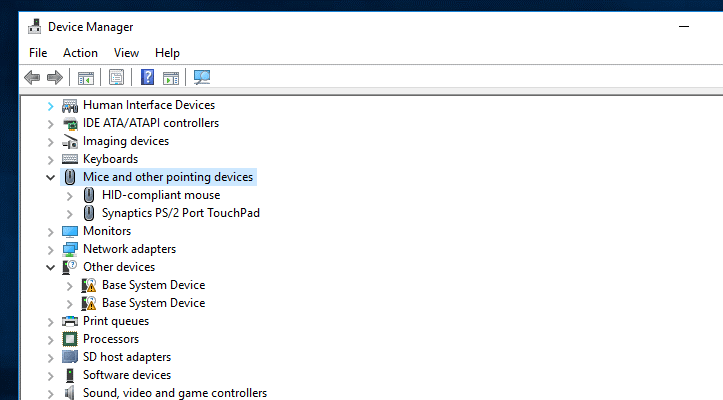Click Show/Hide Action Pane toolbar icon
723x400 pixels.
[171, 77]
